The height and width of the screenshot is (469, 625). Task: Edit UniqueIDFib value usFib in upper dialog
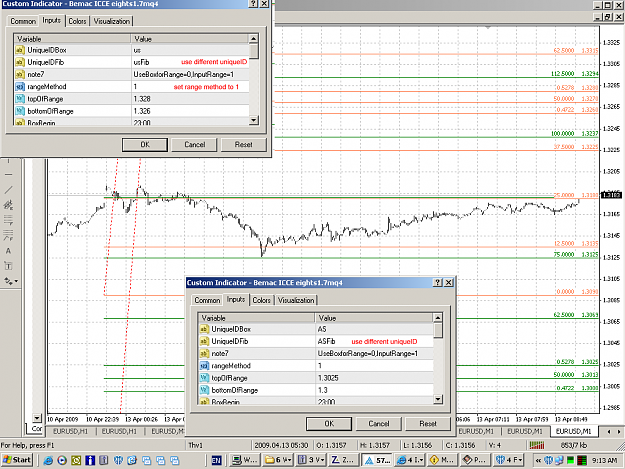coord(191,62)
